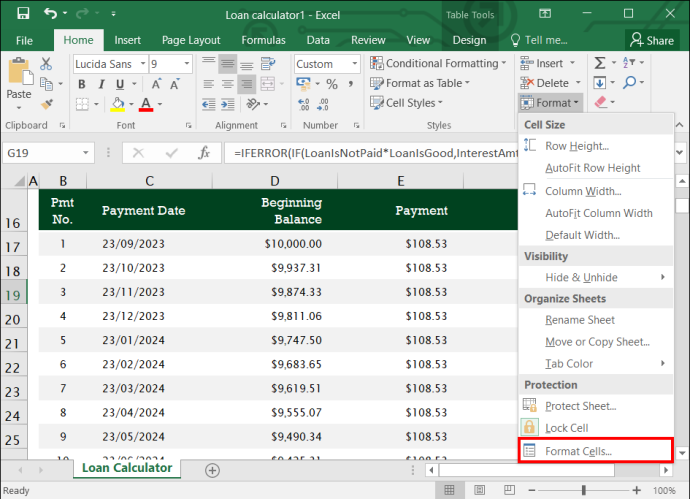
Task: Toggle Italic formatting
Action: click(x=101, y=84)
